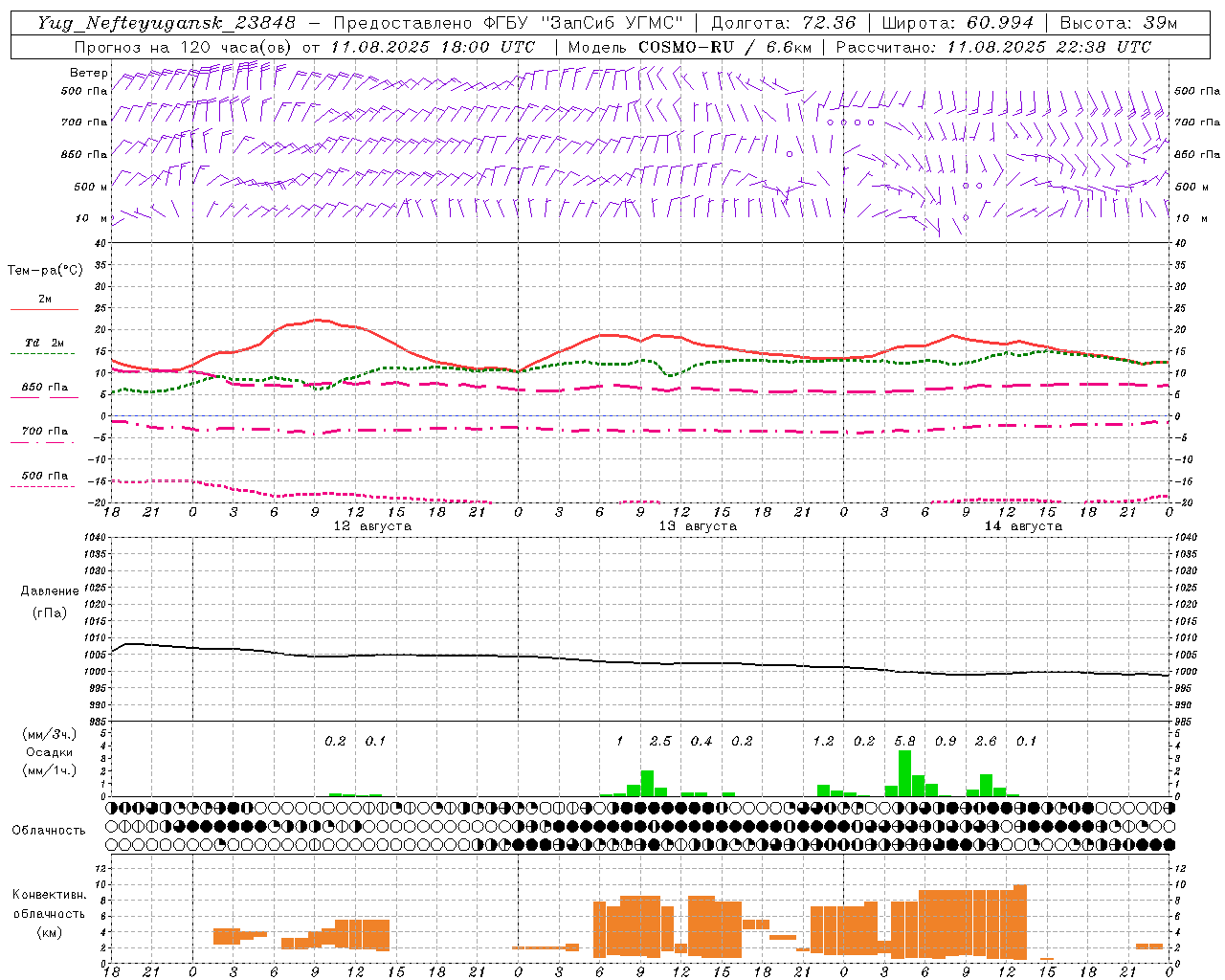
Task: Click the '12 августа' date label
Action: 372,526
